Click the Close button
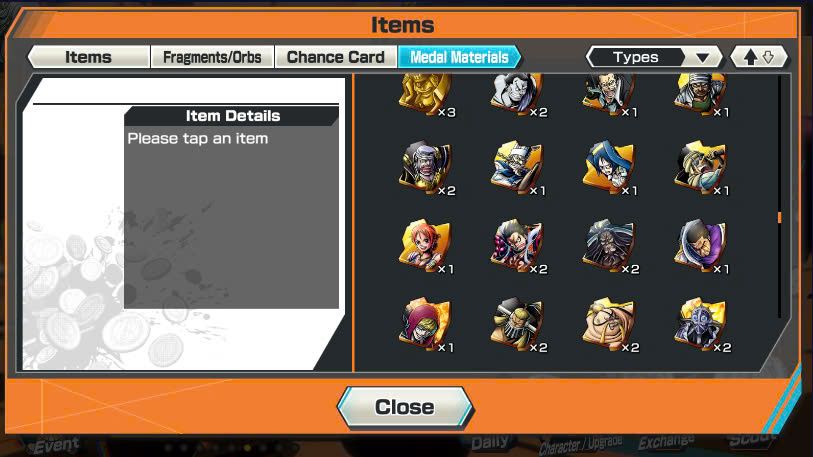The image size is (813, 457). (x=405, y=407)
